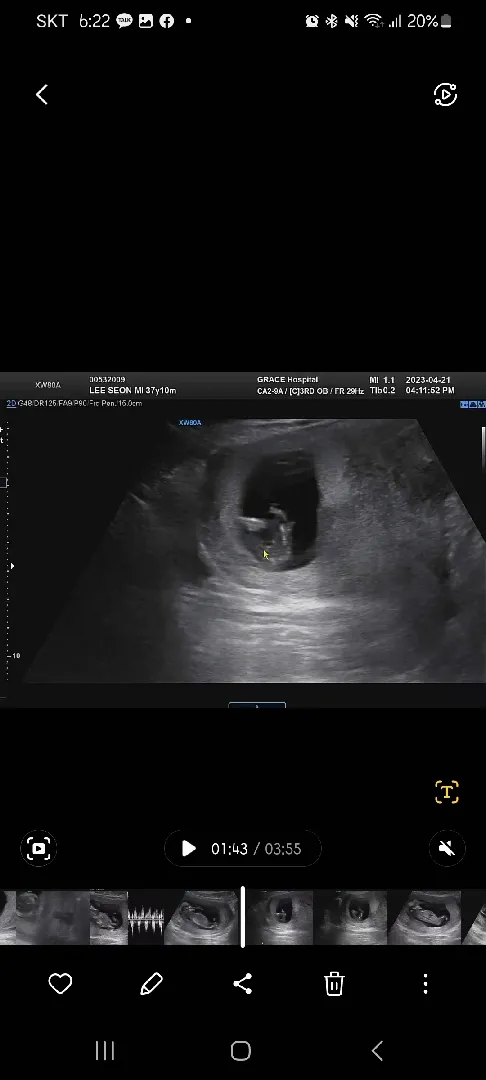
Task: Tap the yellow text extraction icon
Action: (x=447, y=792)
